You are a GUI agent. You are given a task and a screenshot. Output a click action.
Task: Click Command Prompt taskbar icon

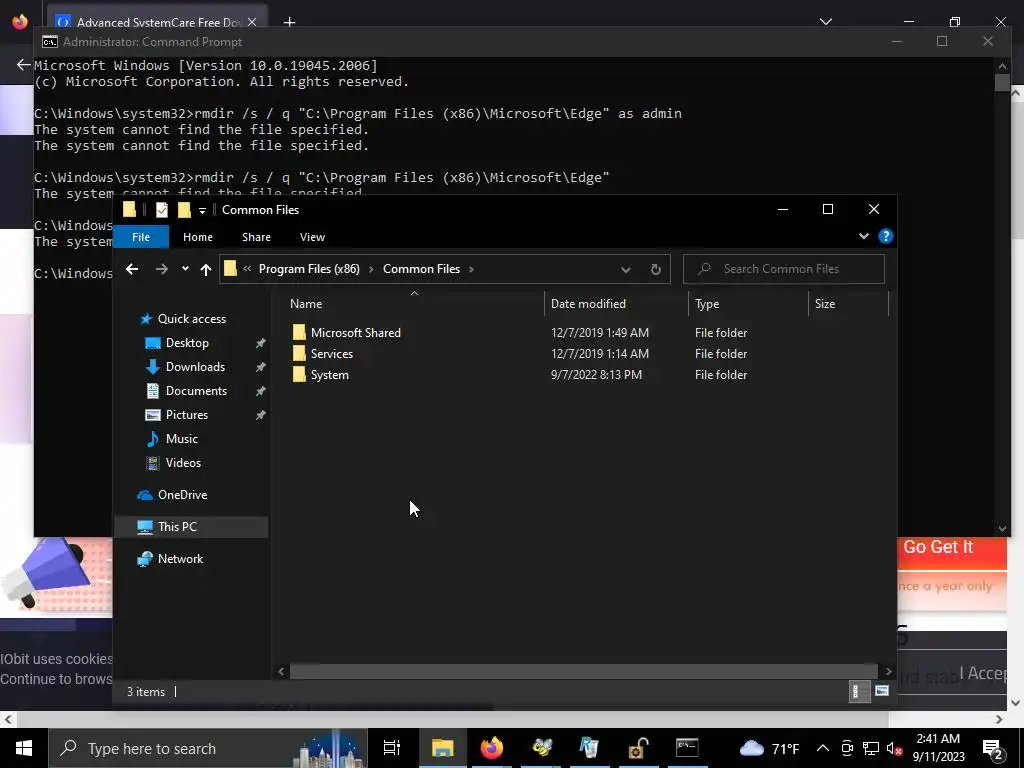pyautogui.click(x=687, y=748)
